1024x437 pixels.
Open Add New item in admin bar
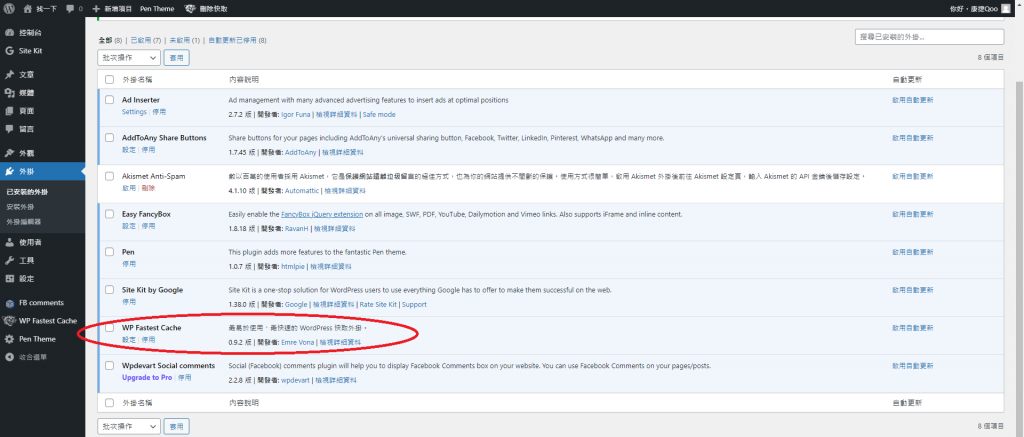[x=111, y=8]
